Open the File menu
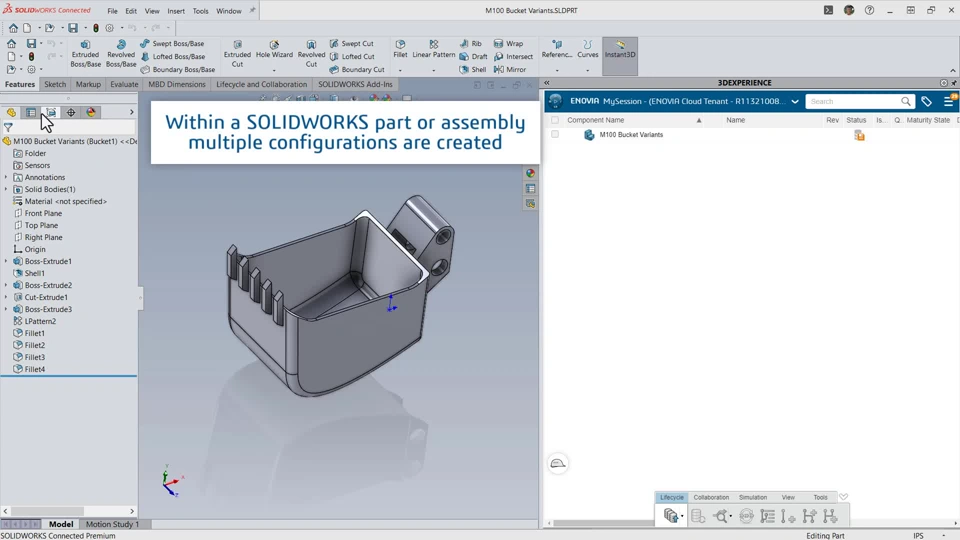 tap(113, 11)
